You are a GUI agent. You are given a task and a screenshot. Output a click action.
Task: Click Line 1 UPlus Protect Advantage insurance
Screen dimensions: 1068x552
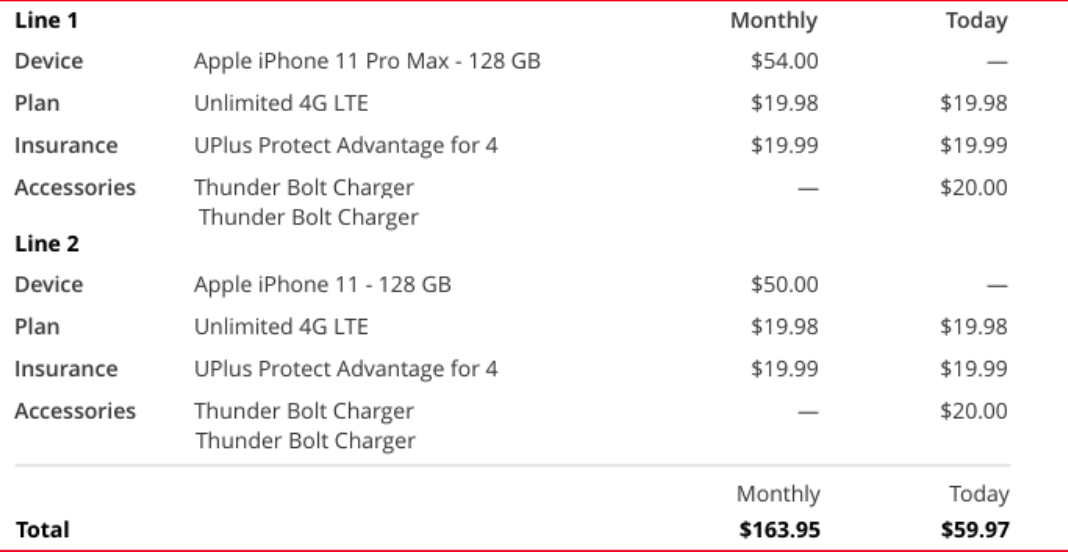(346, 146)
